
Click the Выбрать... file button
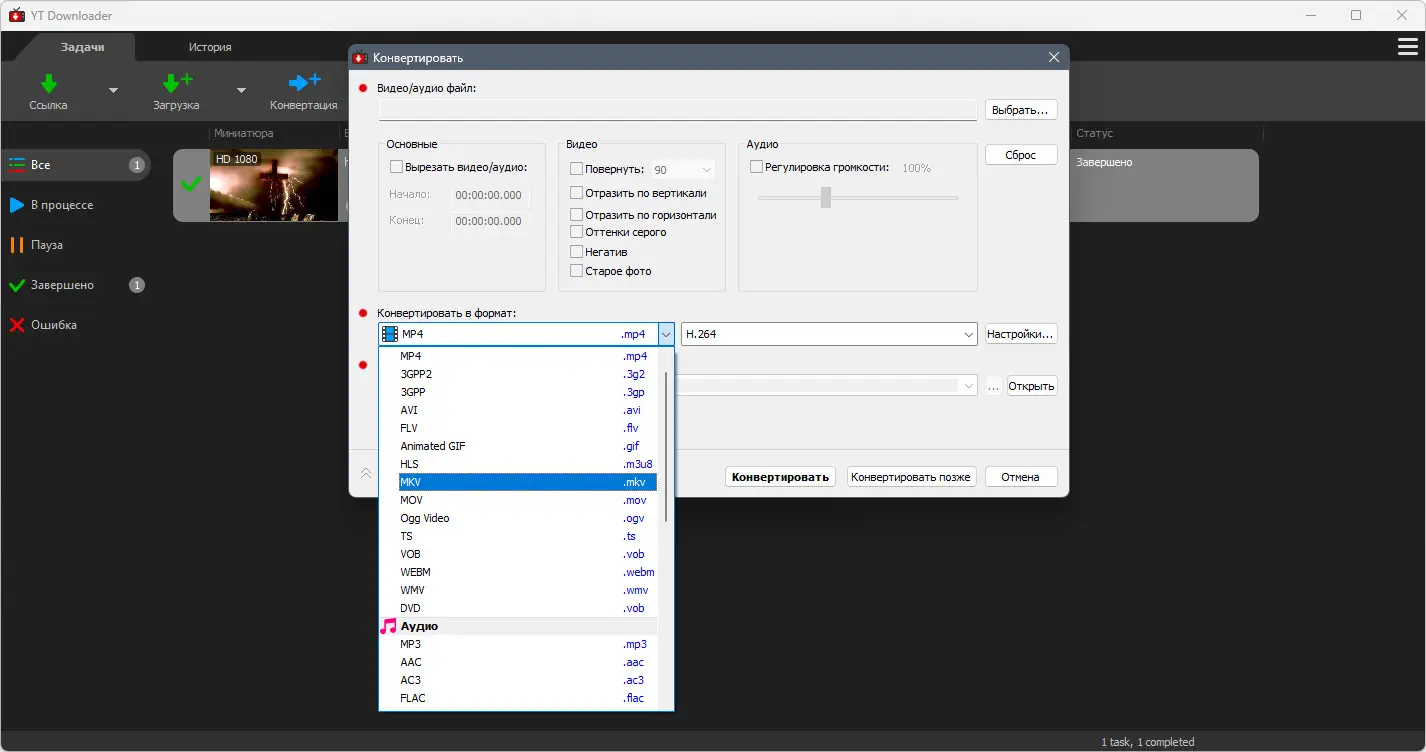[1021, 110]
